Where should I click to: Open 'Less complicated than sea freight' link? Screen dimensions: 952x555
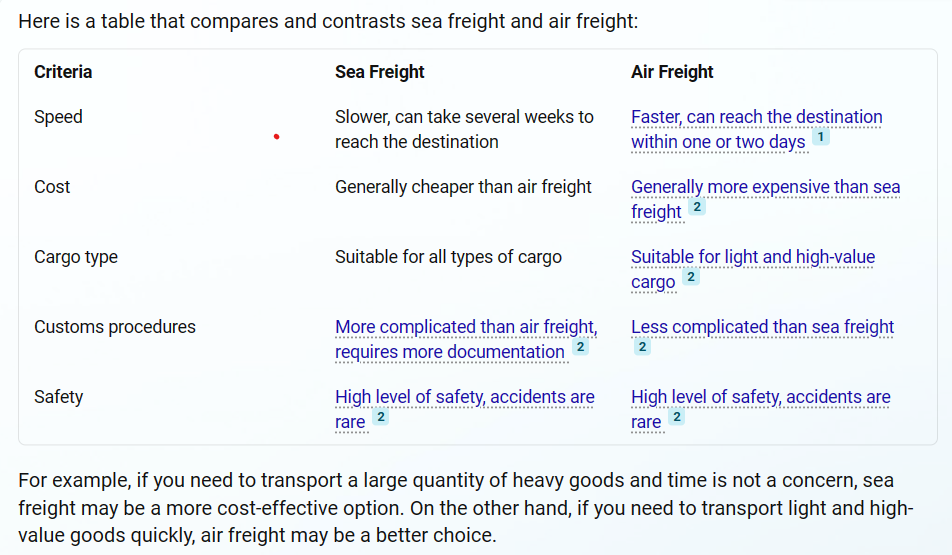point(762,327)
